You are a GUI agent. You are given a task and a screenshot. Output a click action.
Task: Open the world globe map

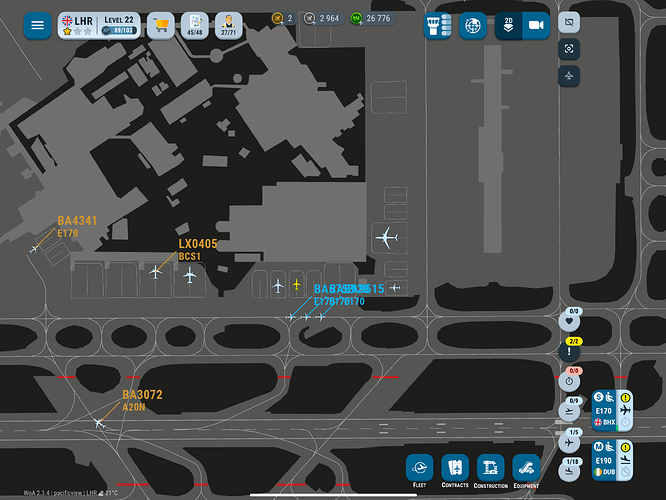(x=473, y=25)
